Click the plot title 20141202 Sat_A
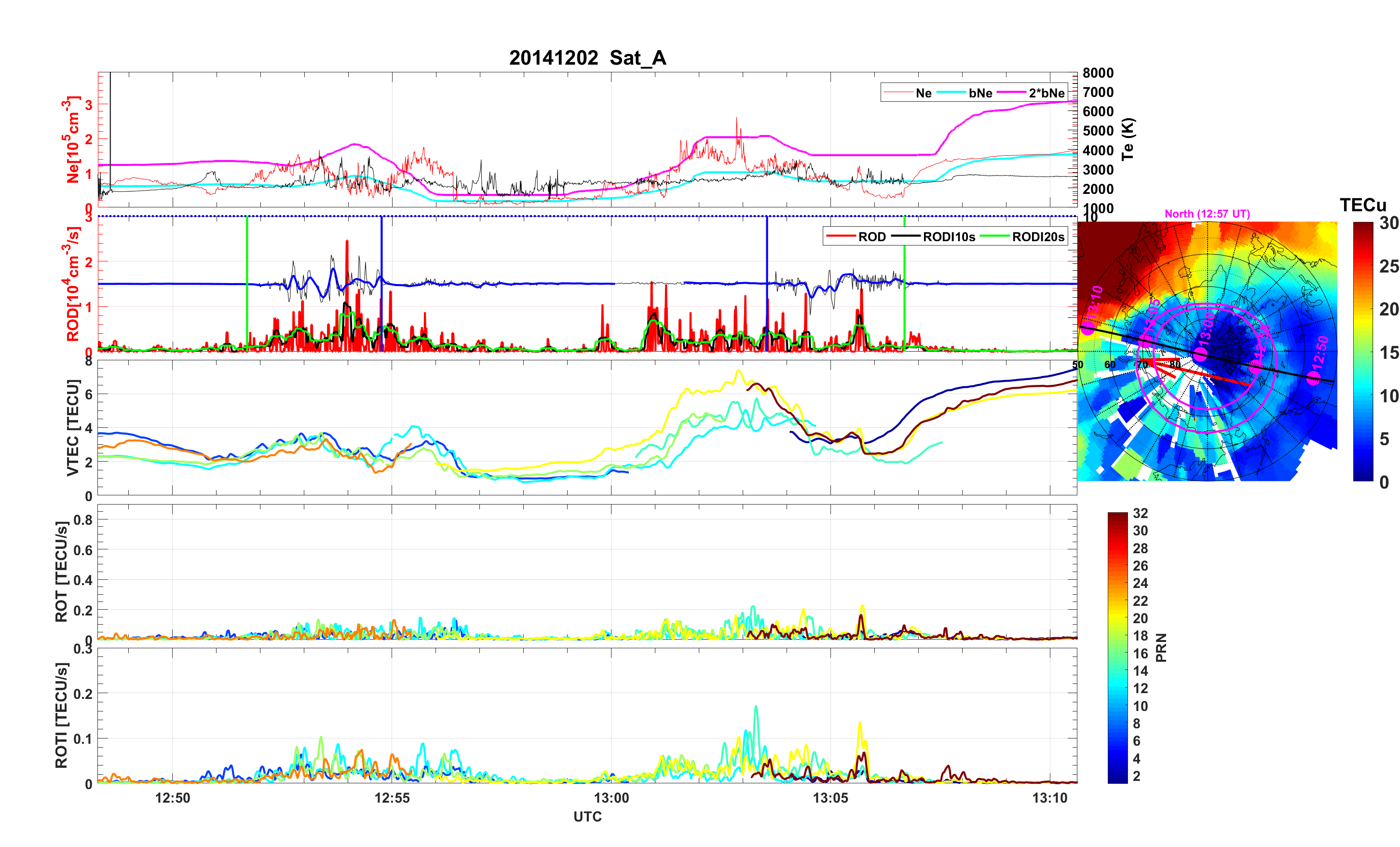 point(587,58)
